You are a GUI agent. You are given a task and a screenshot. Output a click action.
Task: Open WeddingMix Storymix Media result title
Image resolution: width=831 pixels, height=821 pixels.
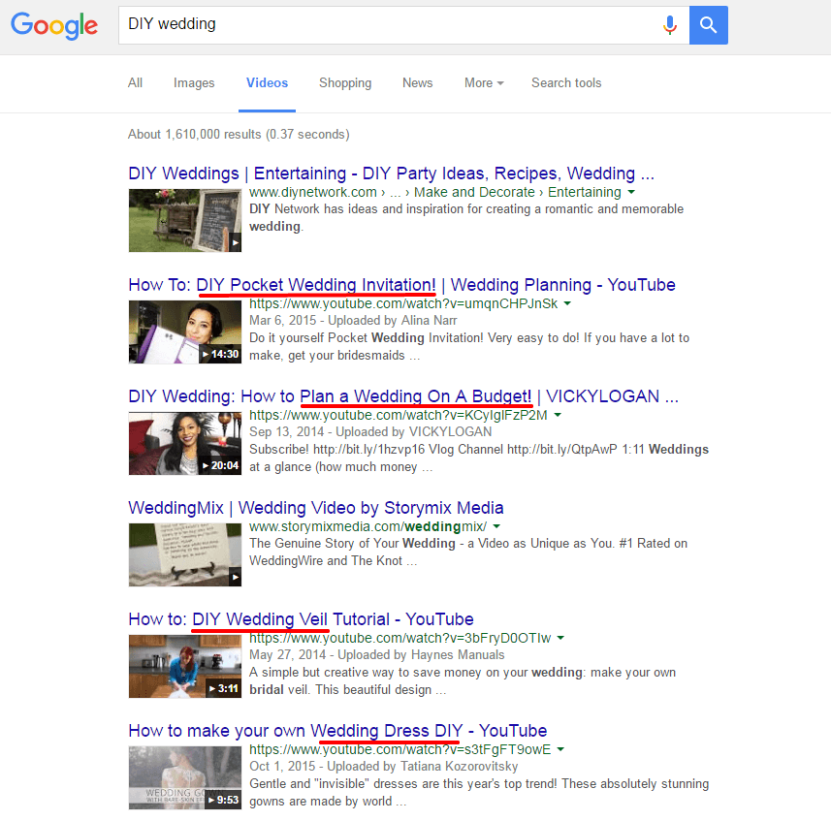(x=316, y=508)
